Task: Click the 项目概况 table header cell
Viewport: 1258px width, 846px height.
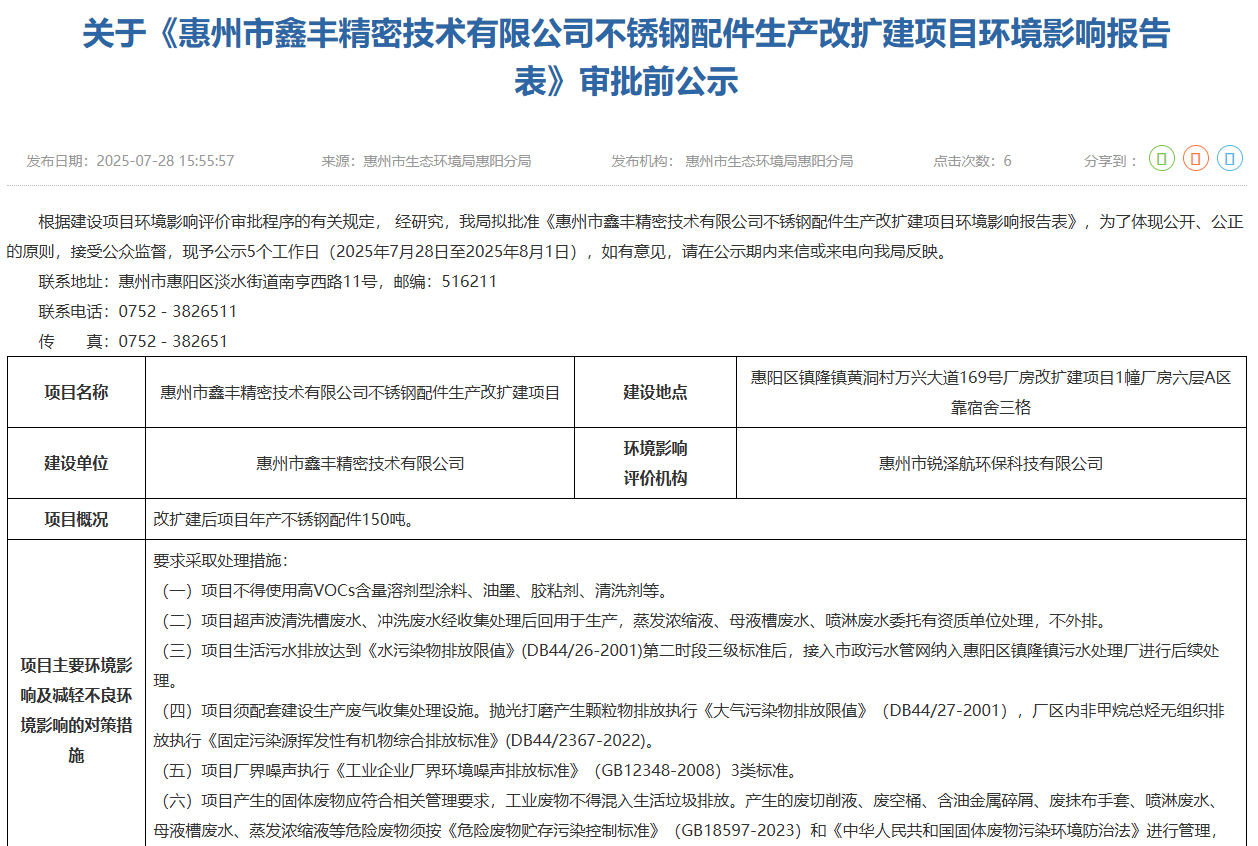Action: (76, 519)
